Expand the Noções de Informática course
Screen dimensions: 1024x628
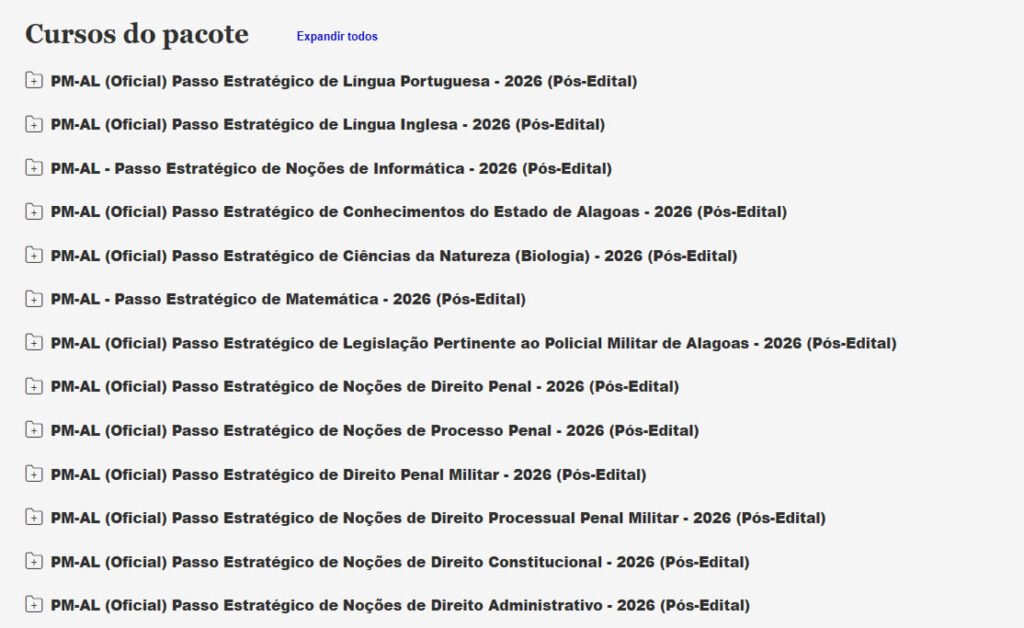coord(35,168)
